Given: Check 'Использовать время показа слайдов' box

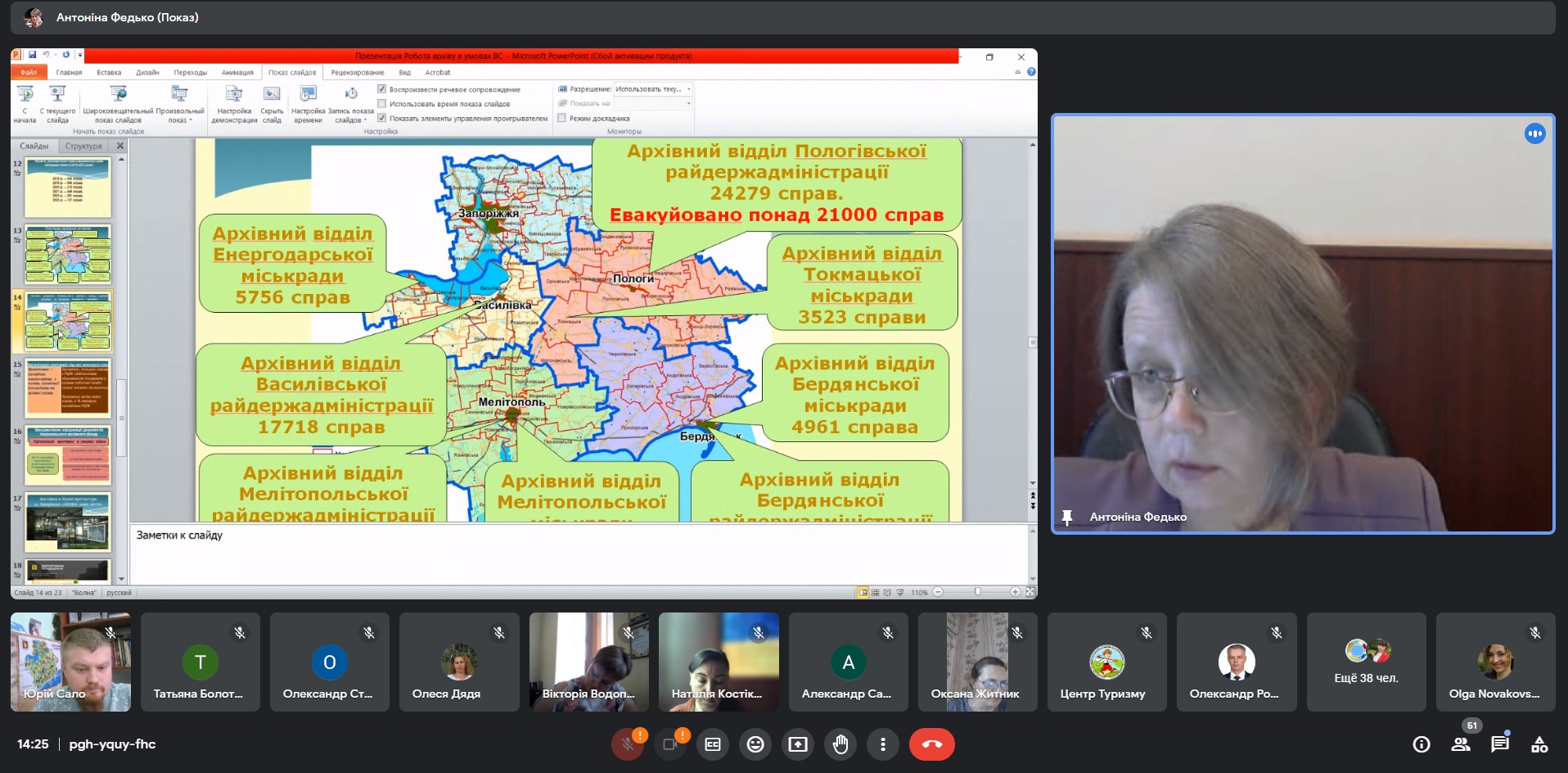Looking at the screenshot, I should (x=382, y=104).
